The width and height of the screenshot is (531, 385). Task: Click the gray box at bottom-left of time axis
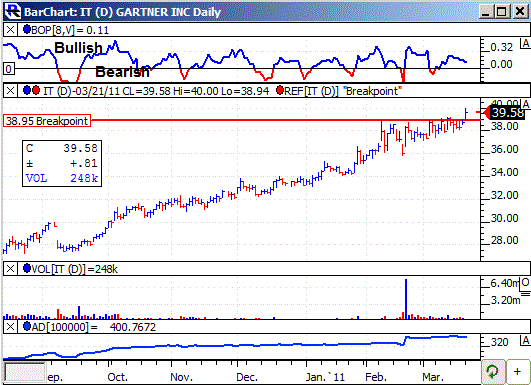coord(24,372)
